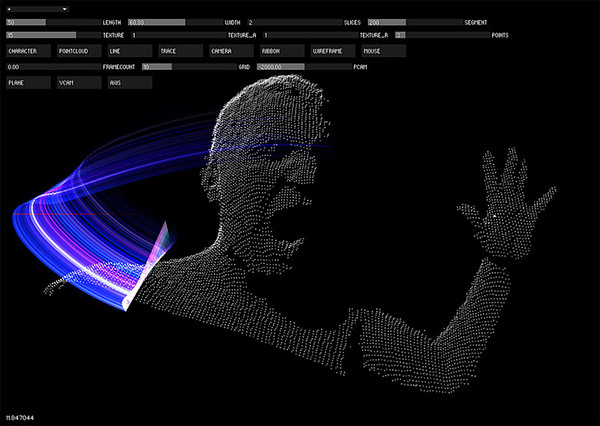Toggle the POINTCLOUD display option
The image size is (600, 426).
click(78, 50)
